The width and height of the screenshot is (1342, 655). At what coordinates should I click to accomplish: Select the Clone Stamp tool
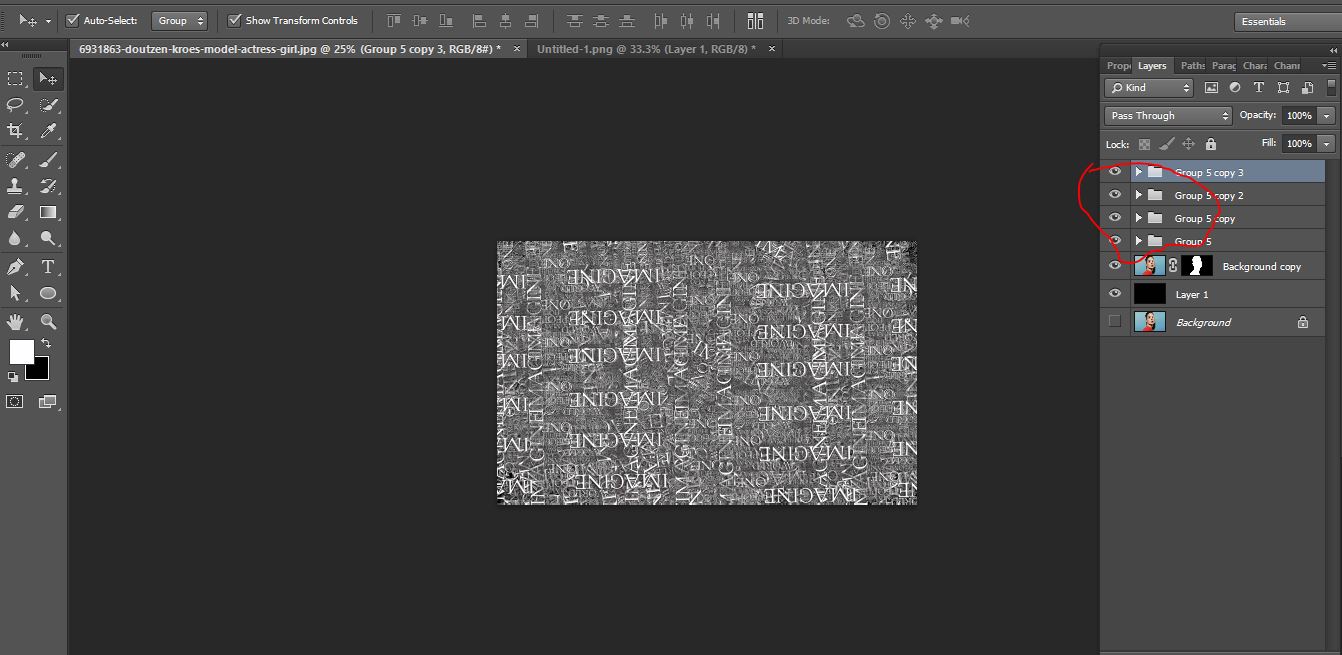tap(15, 186)
